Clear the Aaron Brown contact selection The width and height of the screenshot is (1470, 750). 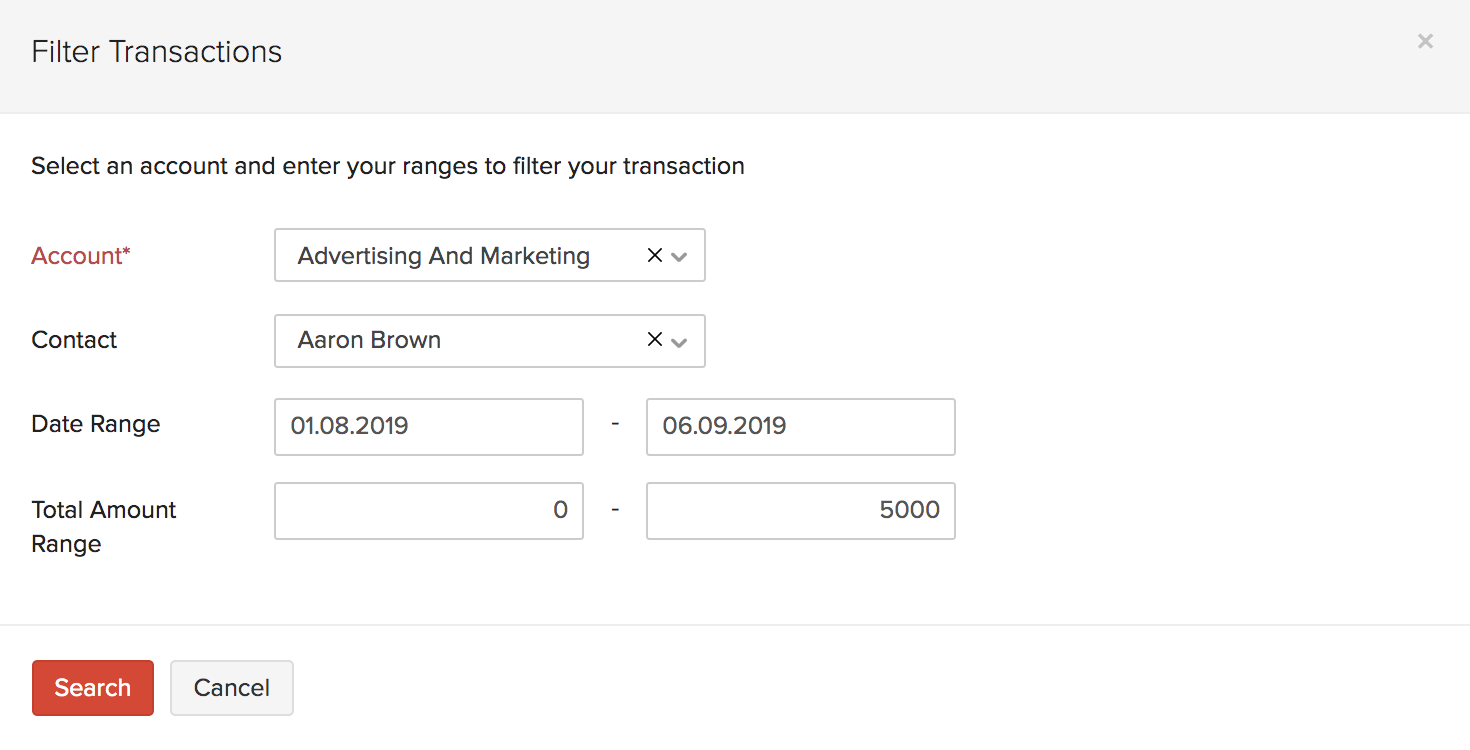tap(653, 340)
